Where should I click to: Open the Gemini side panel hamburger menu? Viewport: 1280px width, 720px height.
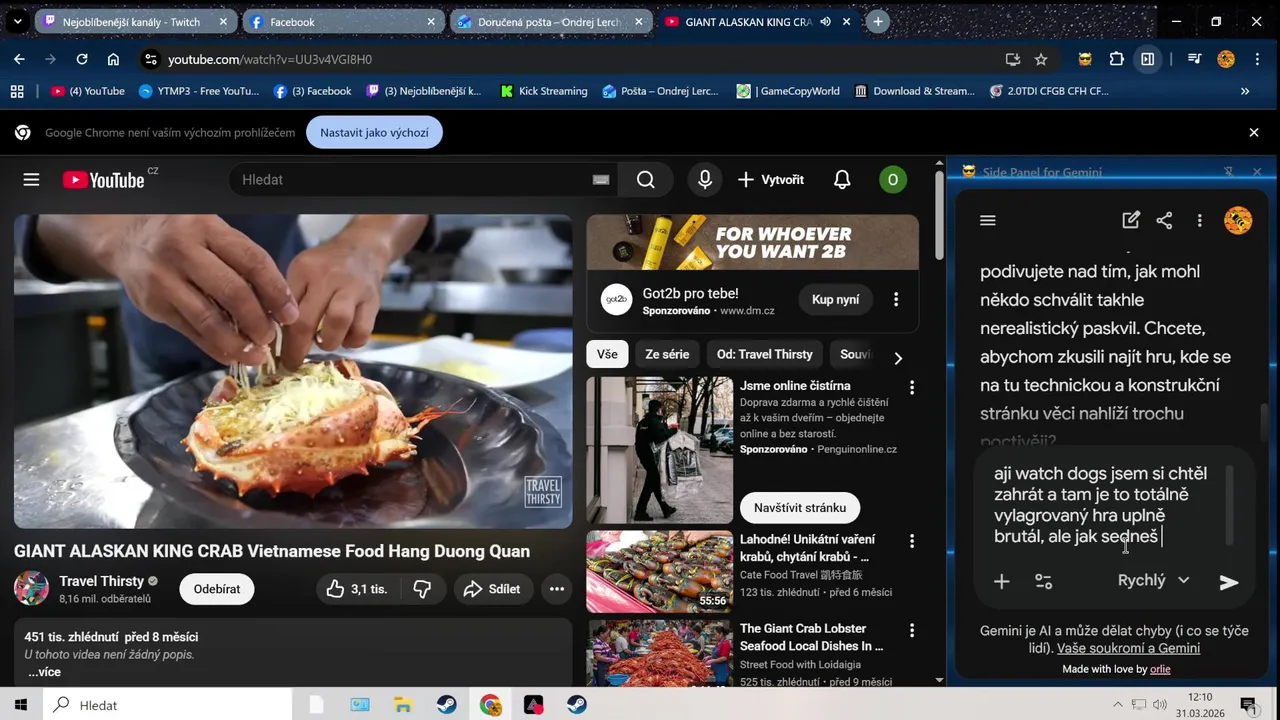988,221
